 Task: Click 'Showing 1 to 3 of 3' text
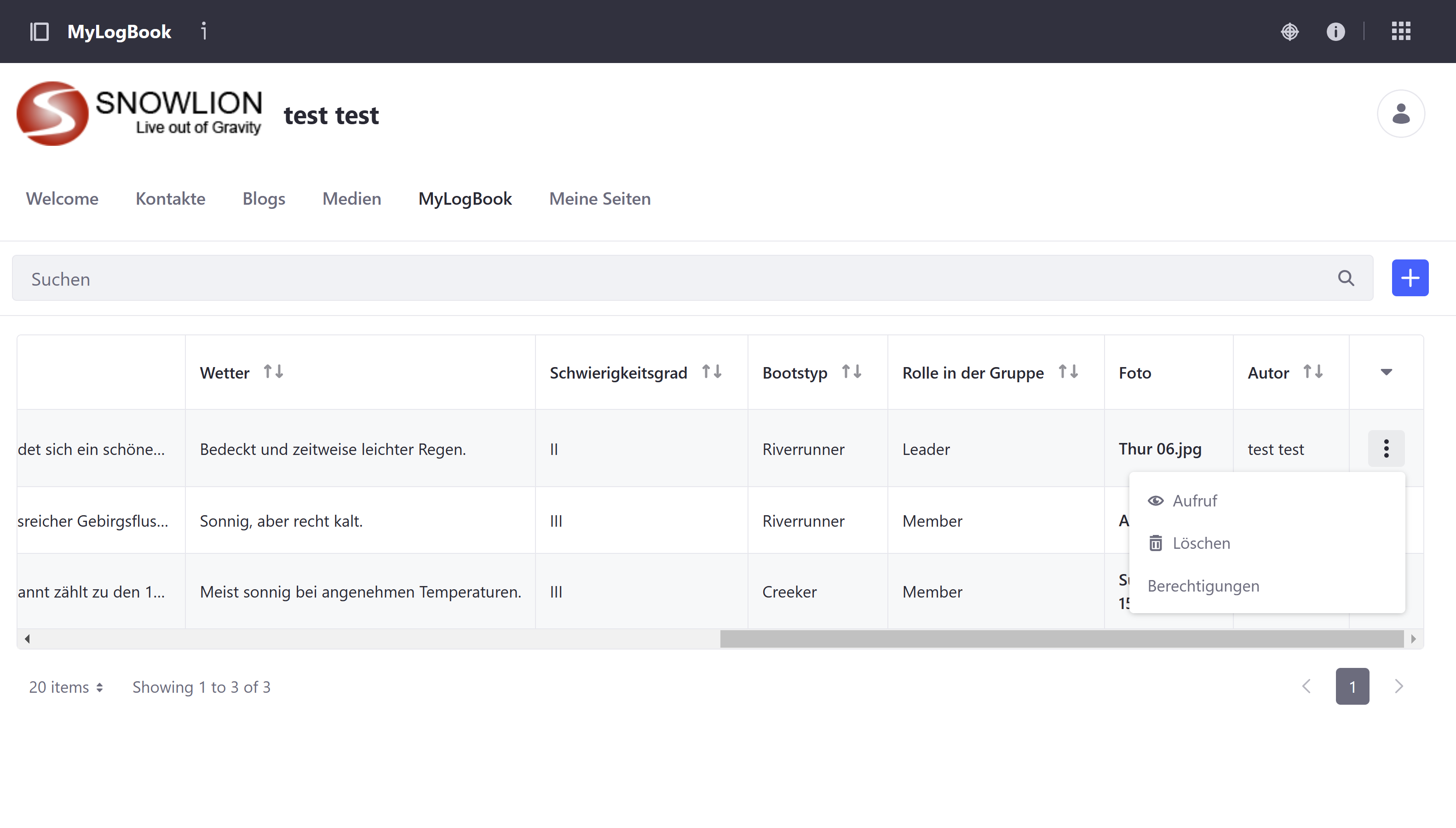coord(201,687)
